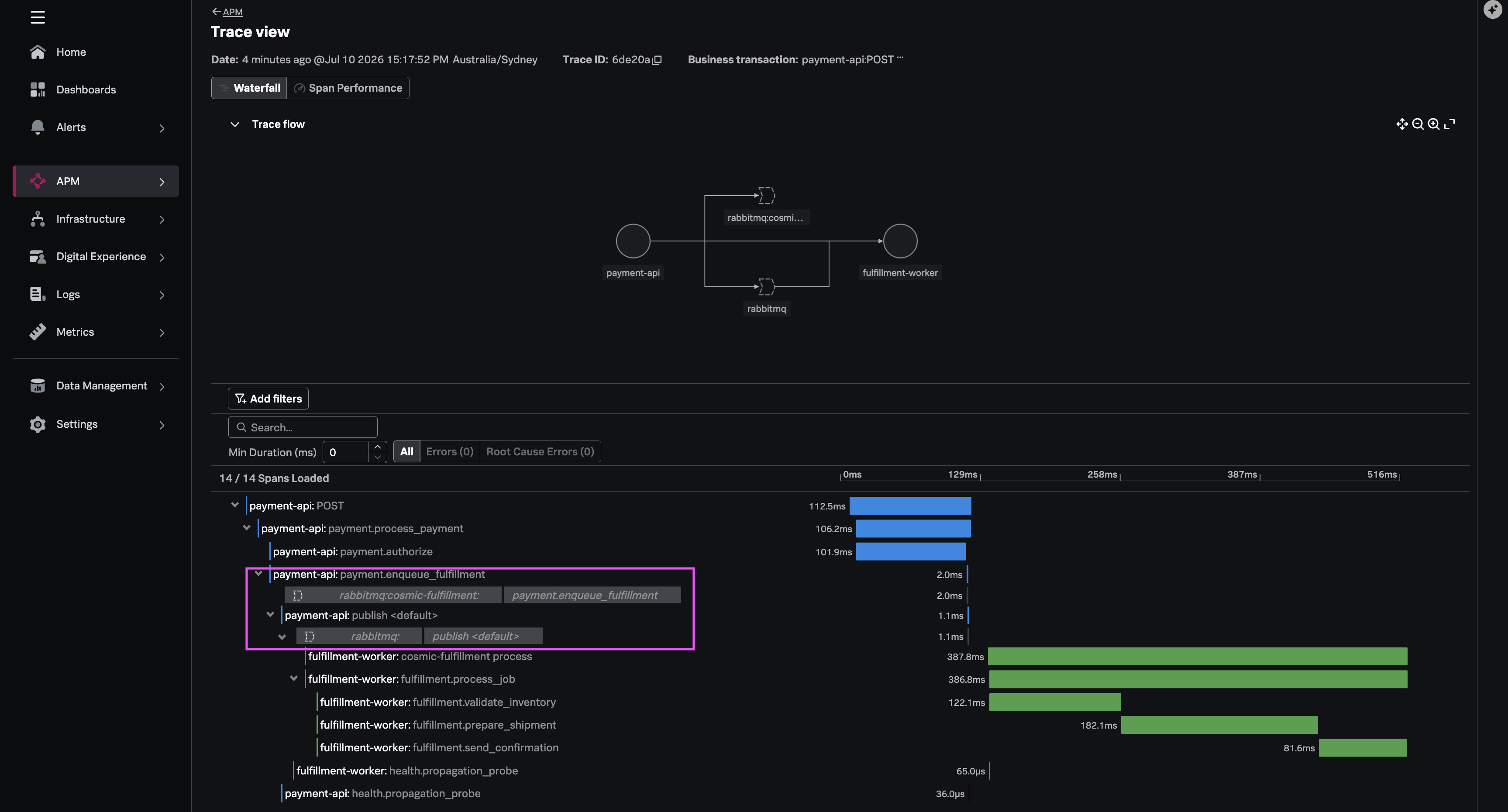Click the 112.5ms blue POST duration bar
Screen dimensions: 1508x812
click(910, 506)
